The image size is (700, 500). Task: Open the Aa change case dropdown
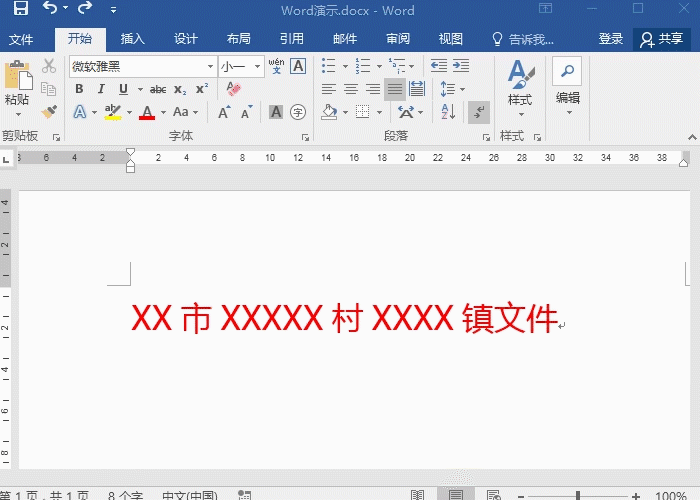(185, 112)
